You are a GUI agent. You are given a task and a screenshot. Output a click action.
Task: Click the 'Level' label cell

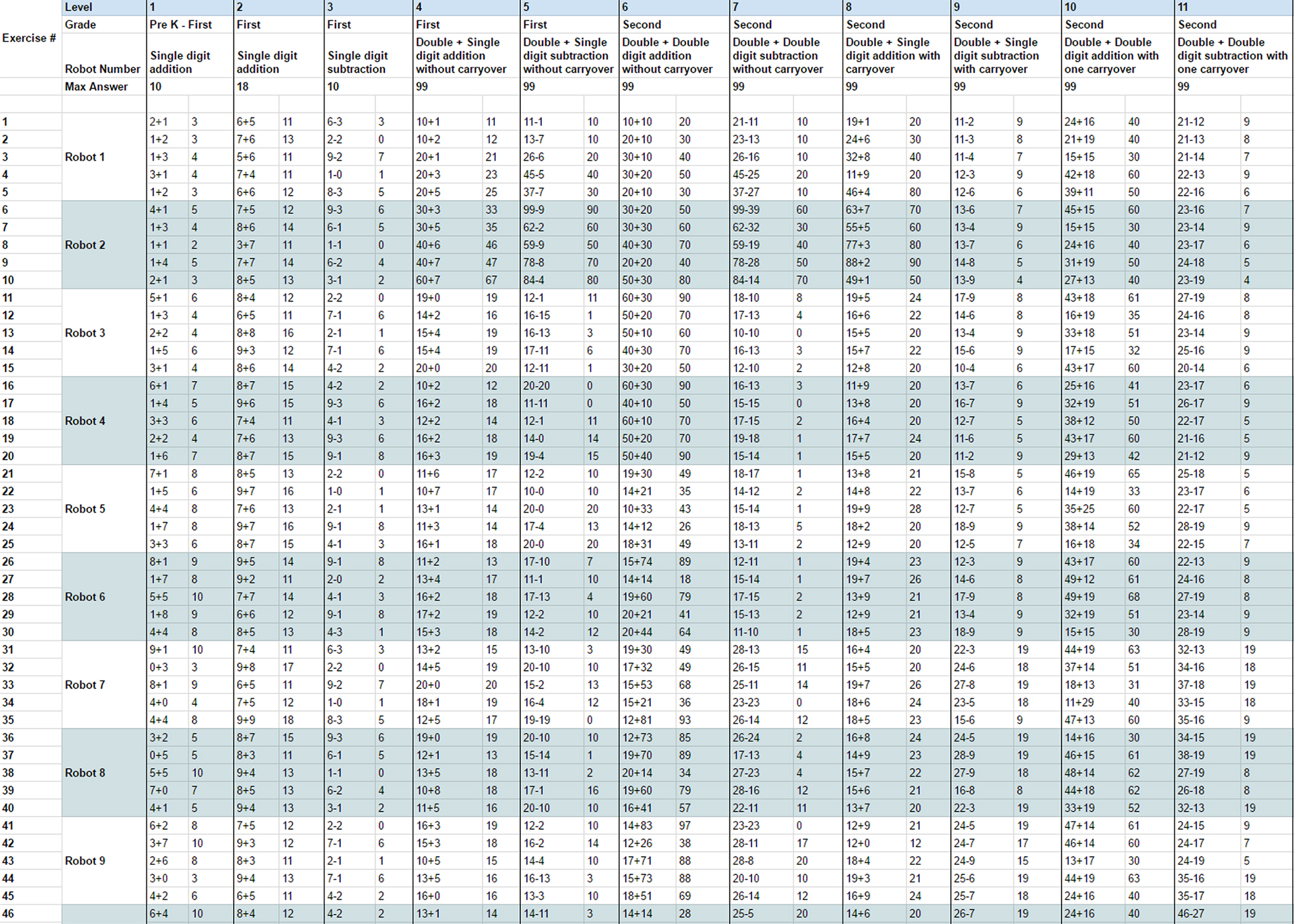[104, 7]
